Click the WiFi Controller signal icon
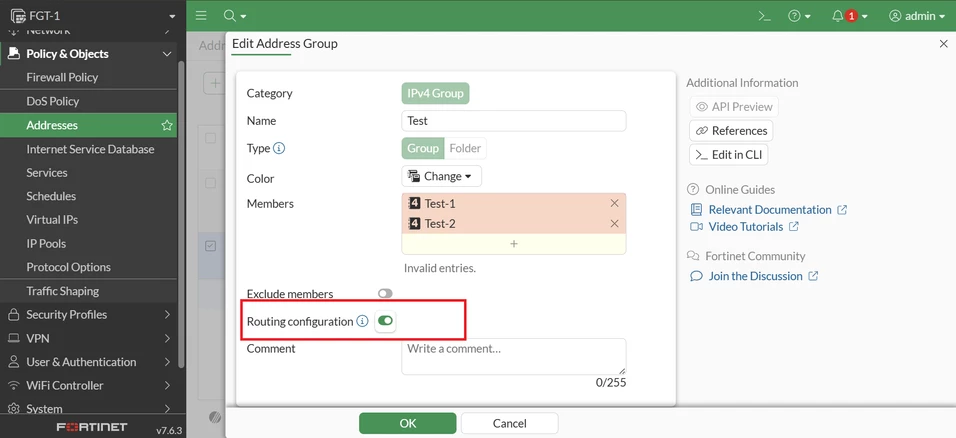Screen dimensions: 956x438 click(13, 386)
